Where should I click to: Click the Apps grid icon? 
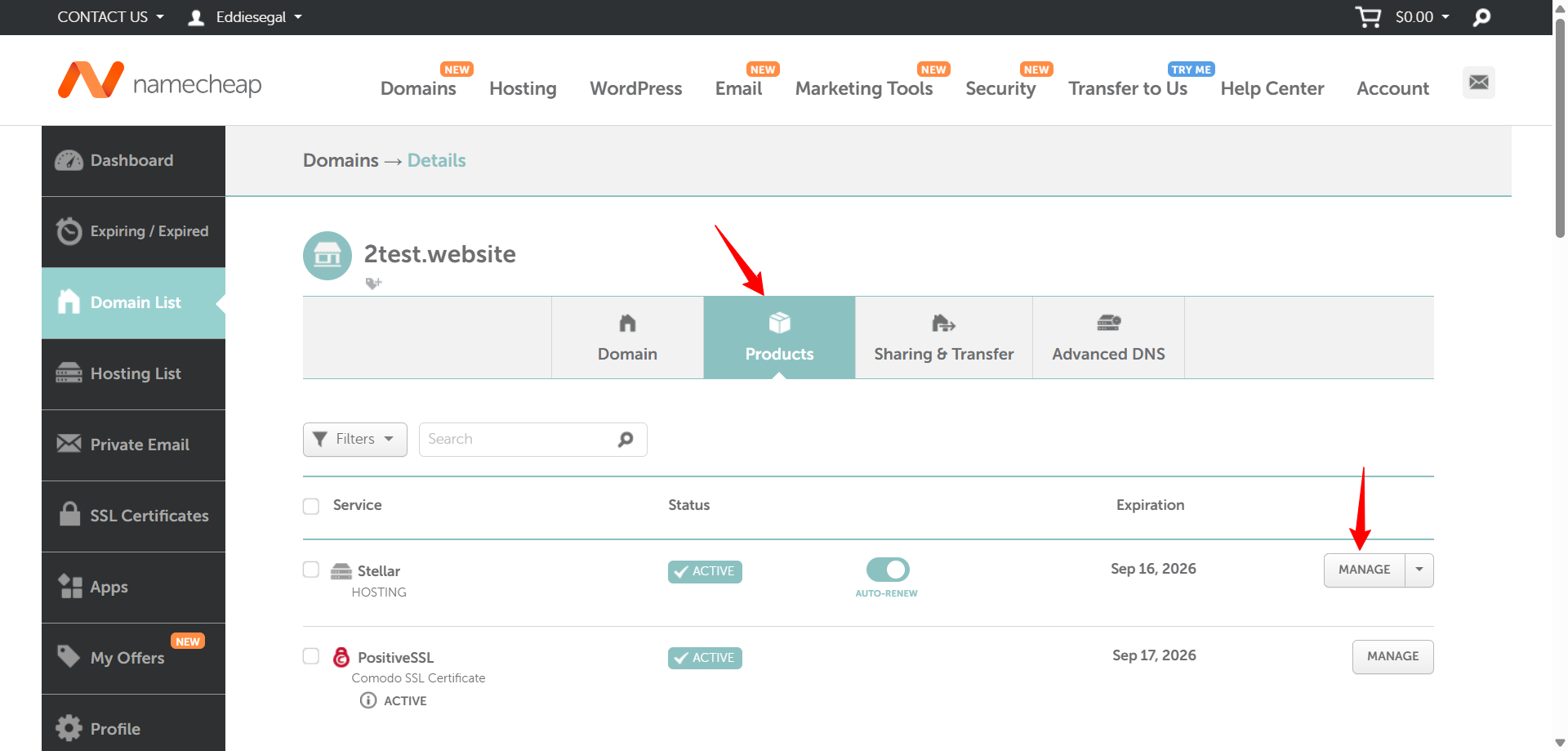tap(70, 586)
